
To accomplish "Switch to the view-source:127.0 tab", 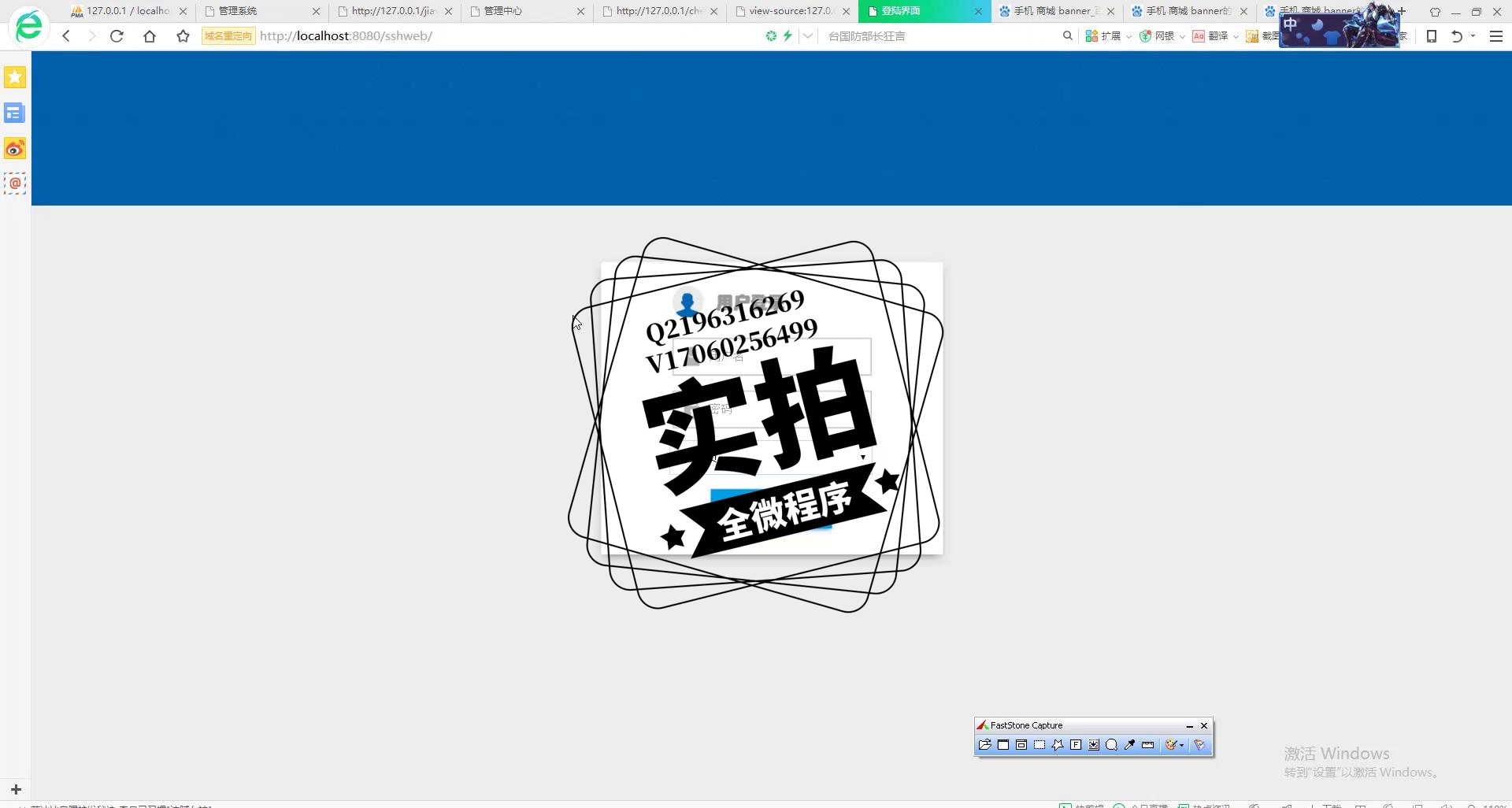I will click(791, 11).
